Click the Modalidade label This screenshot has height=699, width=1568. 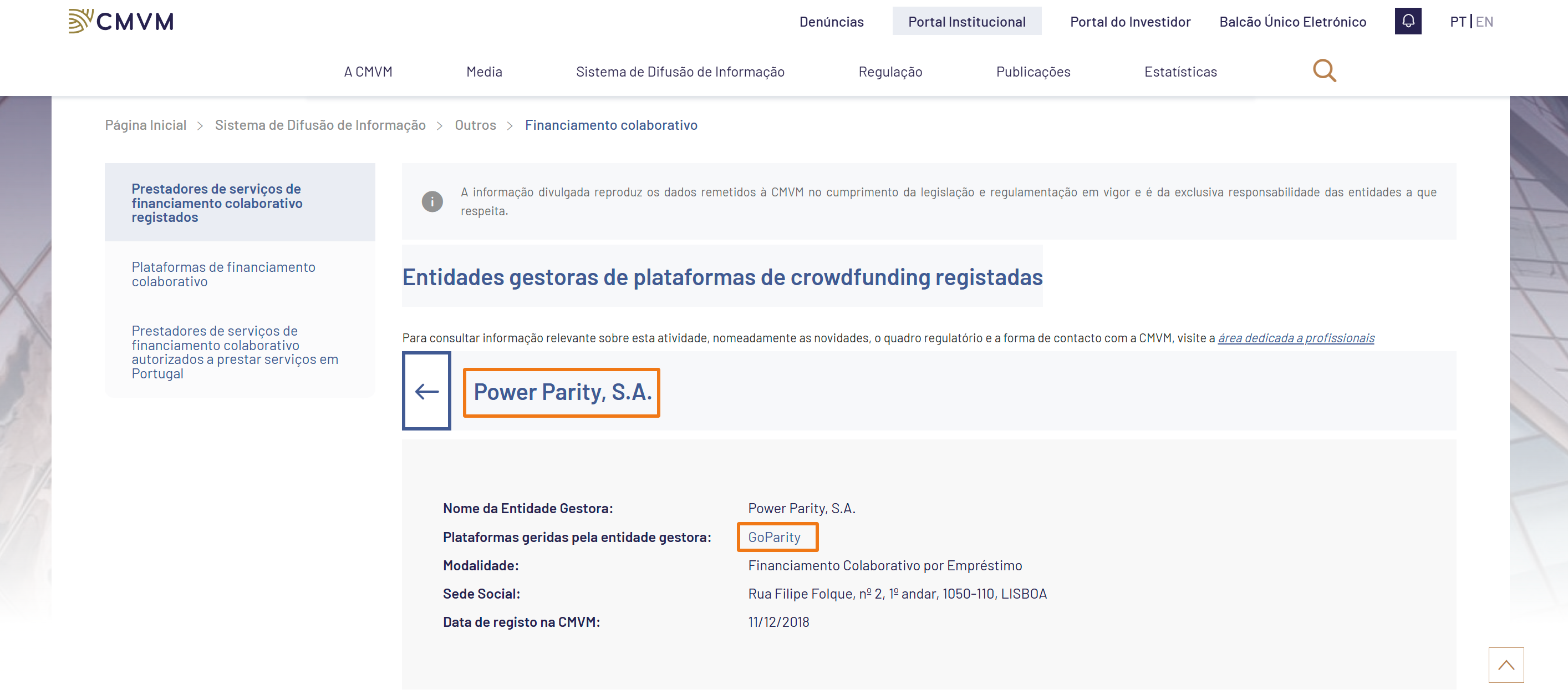pos(481,565)
